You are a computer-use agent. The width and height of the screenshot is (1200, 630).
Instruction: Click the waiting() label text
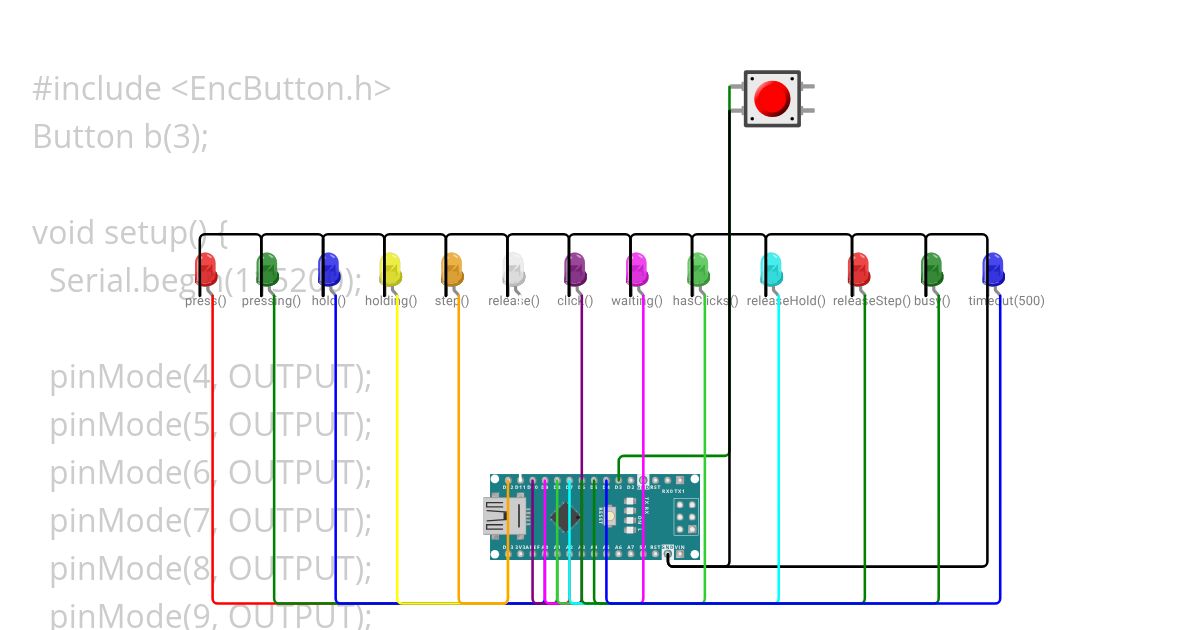(637, 301)
